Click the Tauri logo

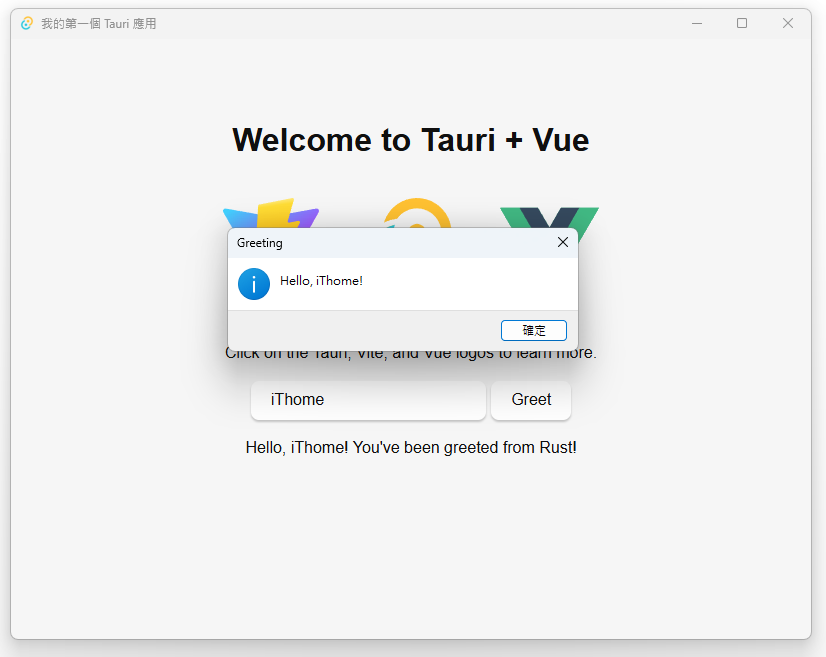coord(417,213)
